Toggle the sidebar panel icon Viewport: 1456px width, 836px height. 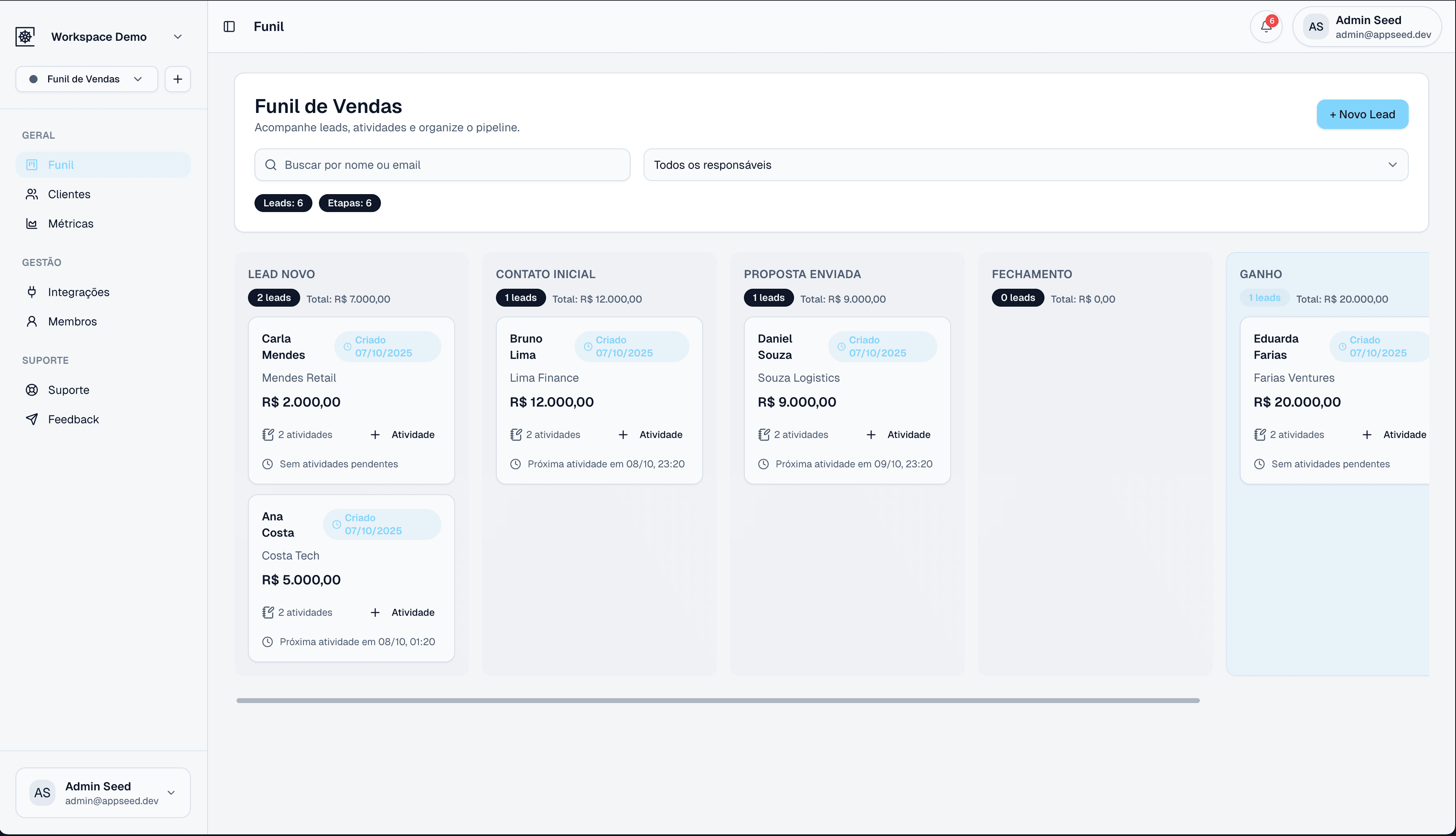pos(229,27)
